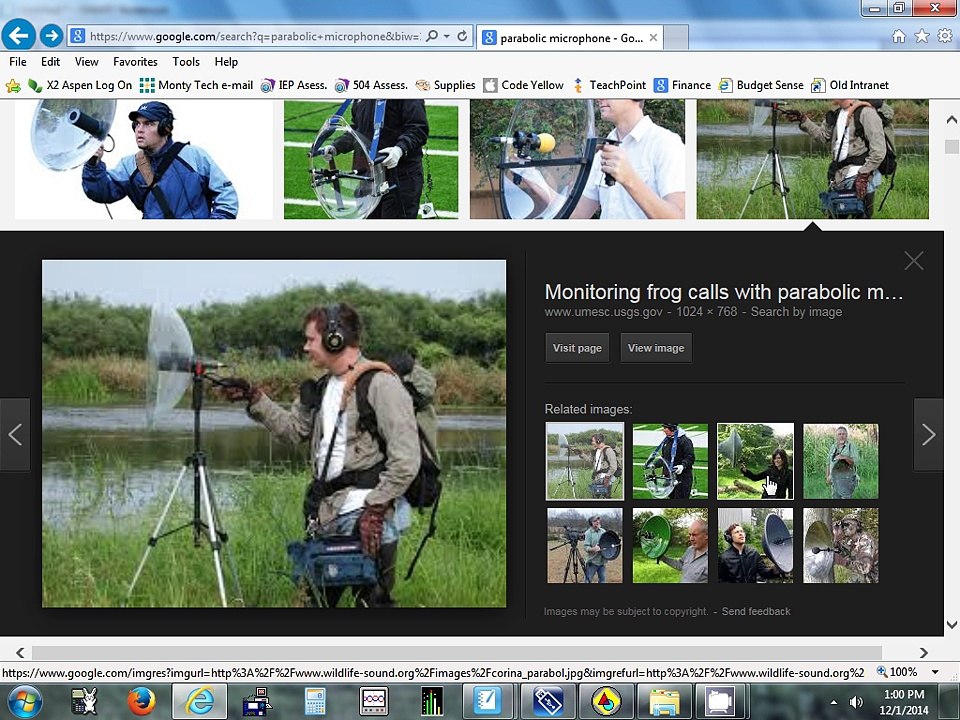Show hidden system tray icons

(x=833, y=702)
